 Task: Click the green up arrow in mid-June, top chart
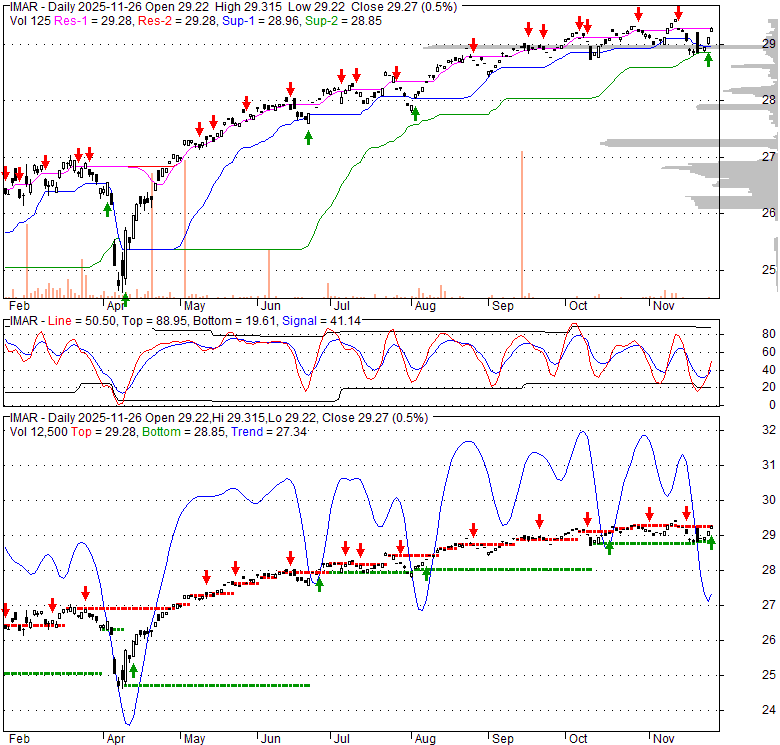pyautogui.click(x=308, y=135)
